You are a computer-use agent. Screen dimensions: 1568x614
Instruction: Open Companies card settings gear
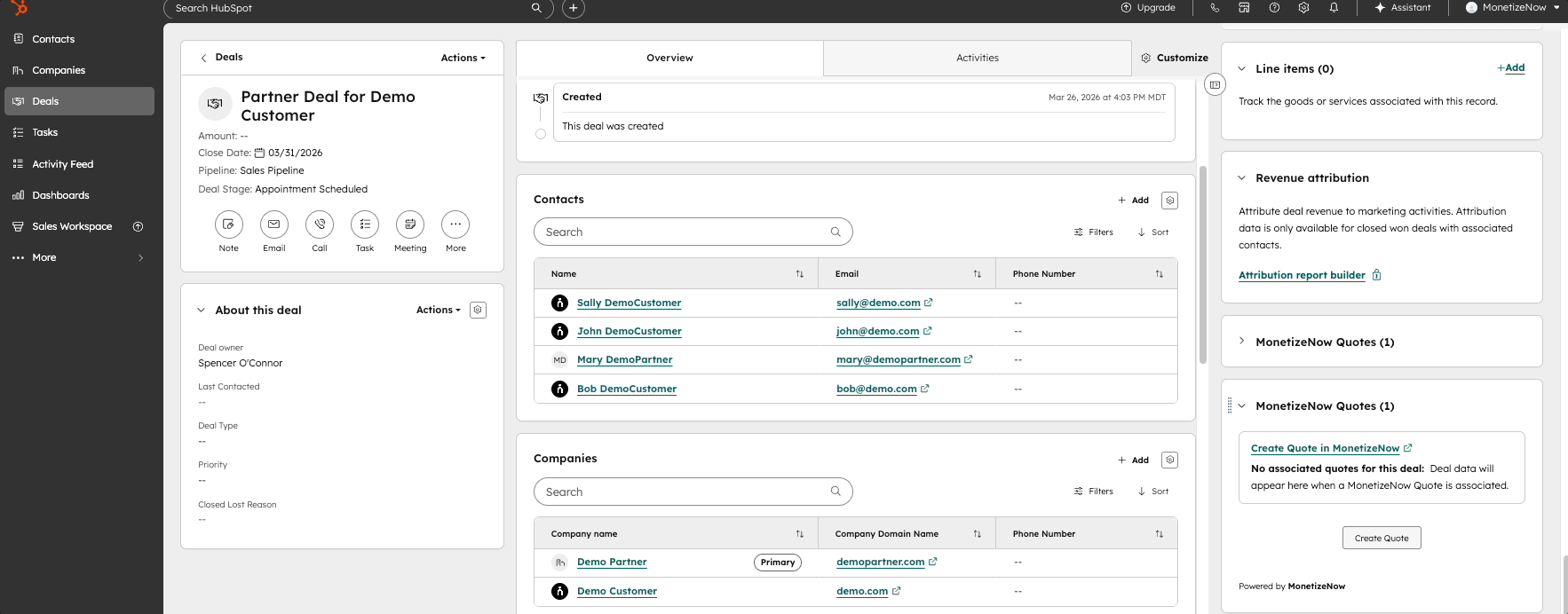click(x=1170, y=460)
